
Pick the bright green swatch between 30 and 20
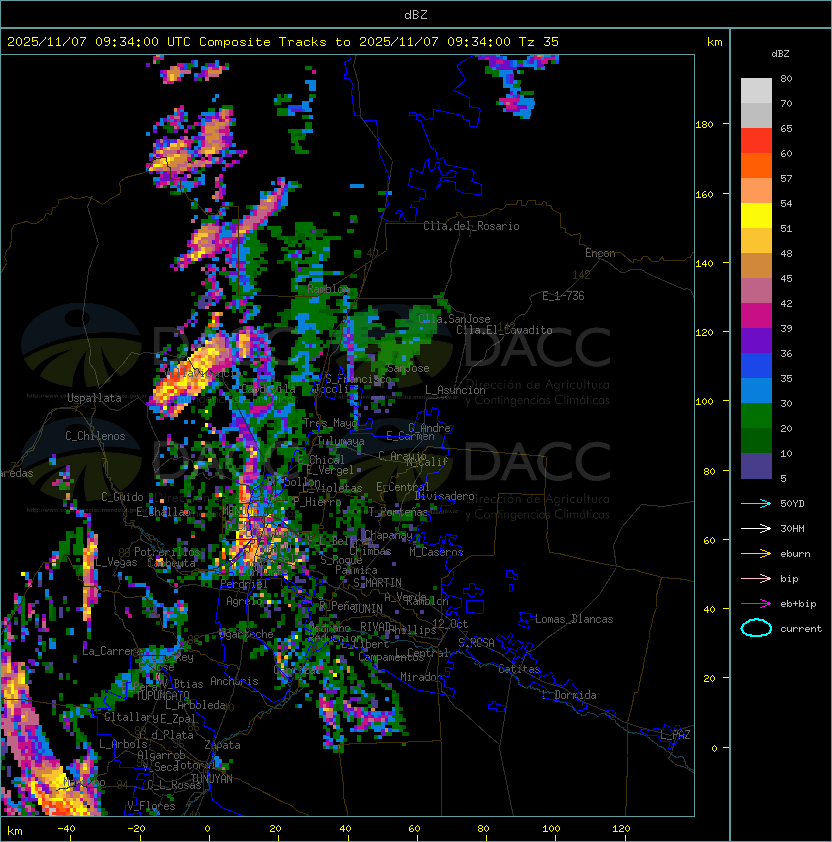756,415
